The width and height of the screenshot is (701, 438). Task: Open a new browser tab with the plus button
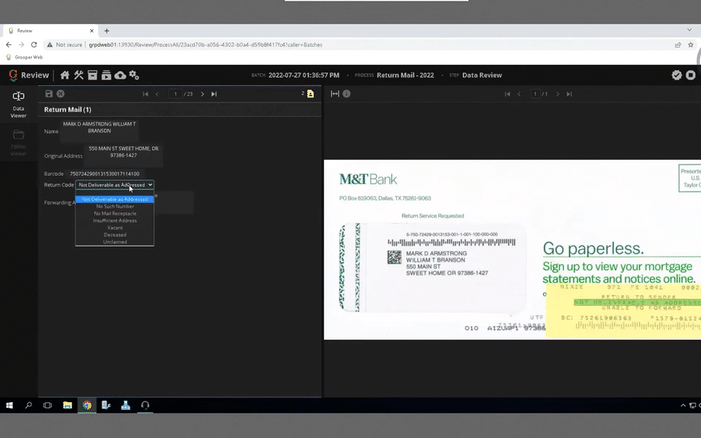106,31
